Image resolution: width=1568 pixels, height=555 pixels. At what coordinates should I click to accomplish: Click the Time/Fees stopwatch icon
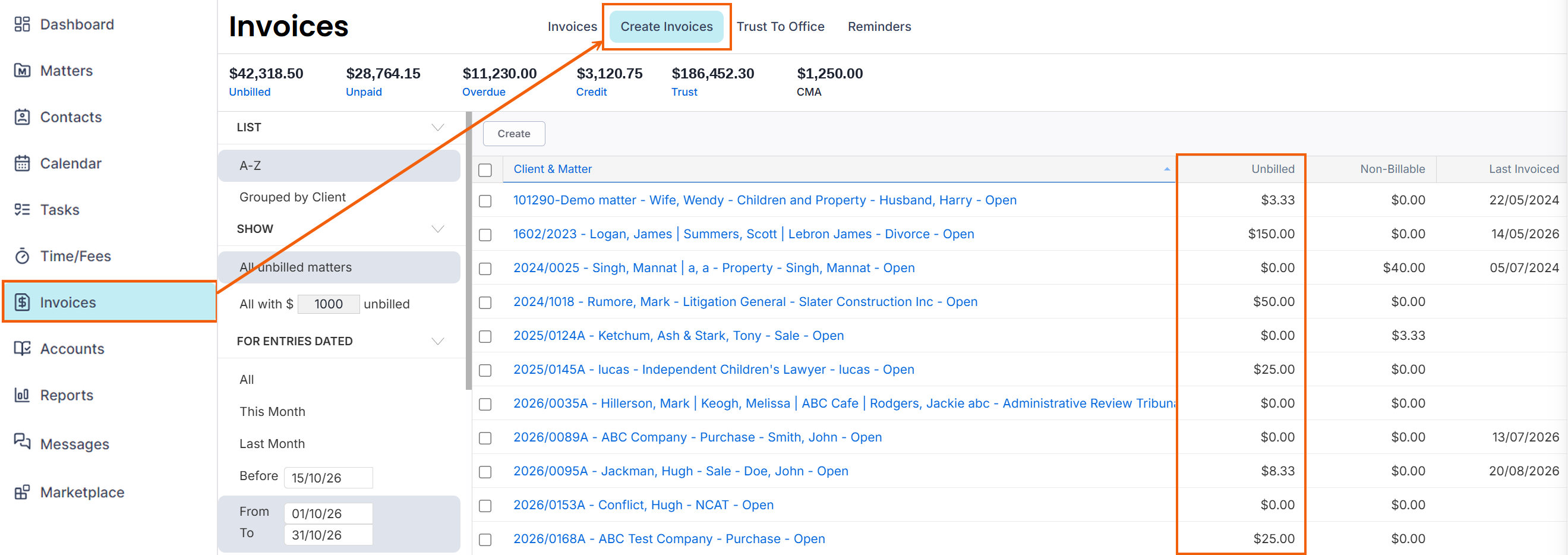pyautogui.click(x=22, y=256)
